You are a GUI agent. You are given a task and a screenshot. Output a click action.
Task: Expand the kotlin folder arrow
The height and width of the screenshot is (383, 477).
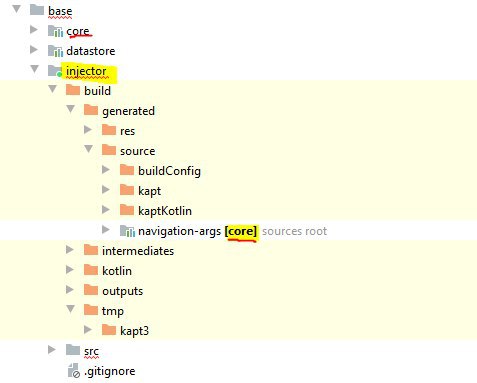(x=70, y=270)
